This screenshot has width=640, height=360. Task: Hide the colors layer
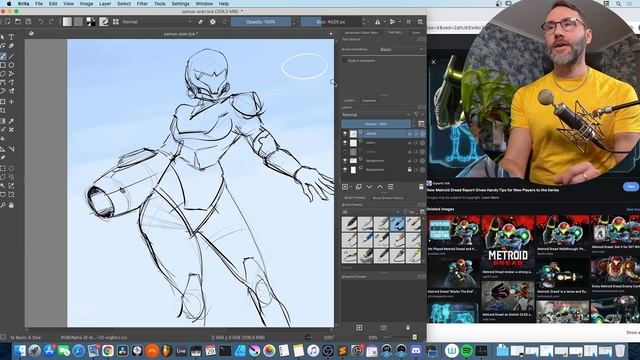[345, 143]
